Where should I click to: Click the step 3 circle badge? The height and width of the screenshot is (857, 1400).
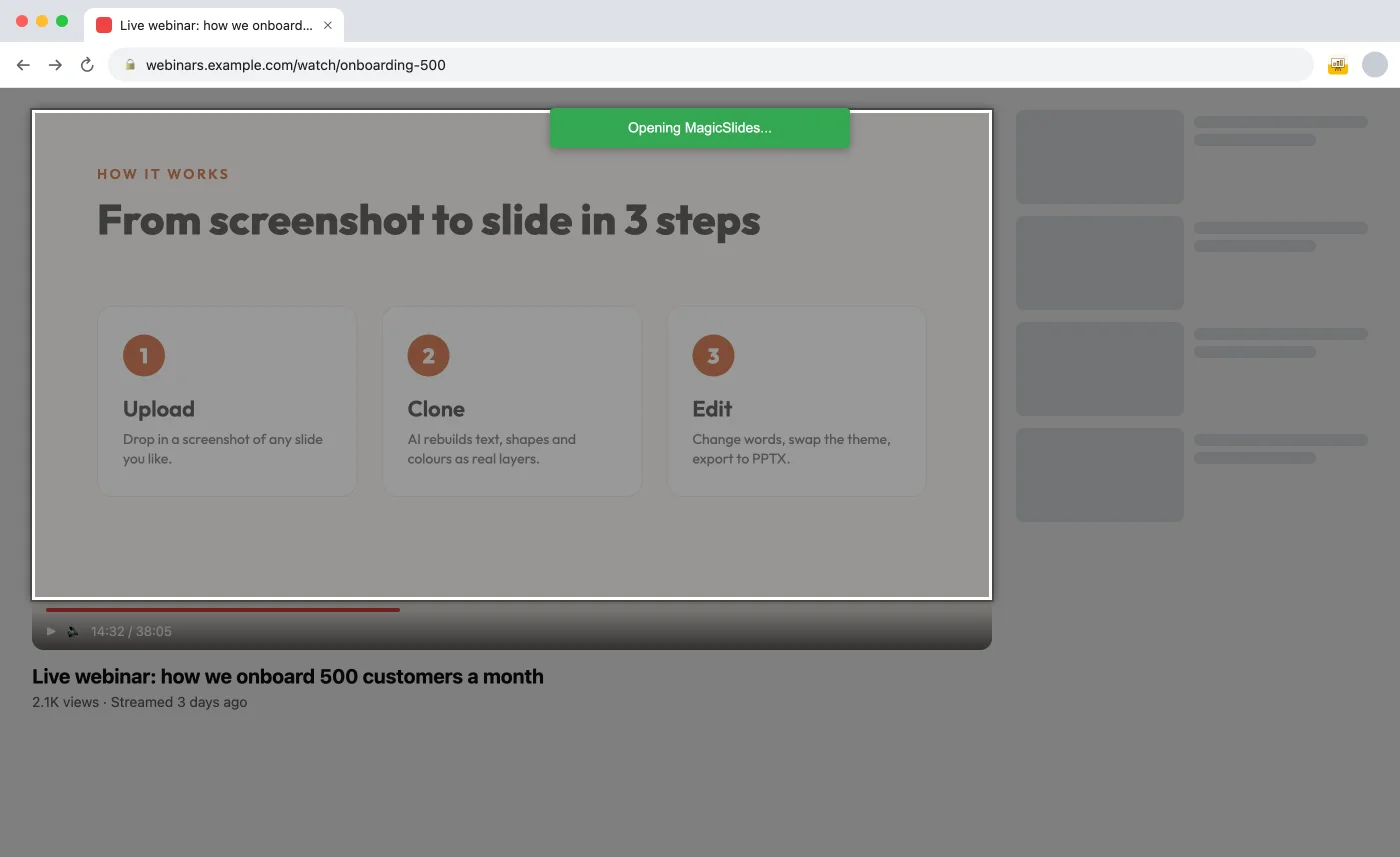(713, 356)
